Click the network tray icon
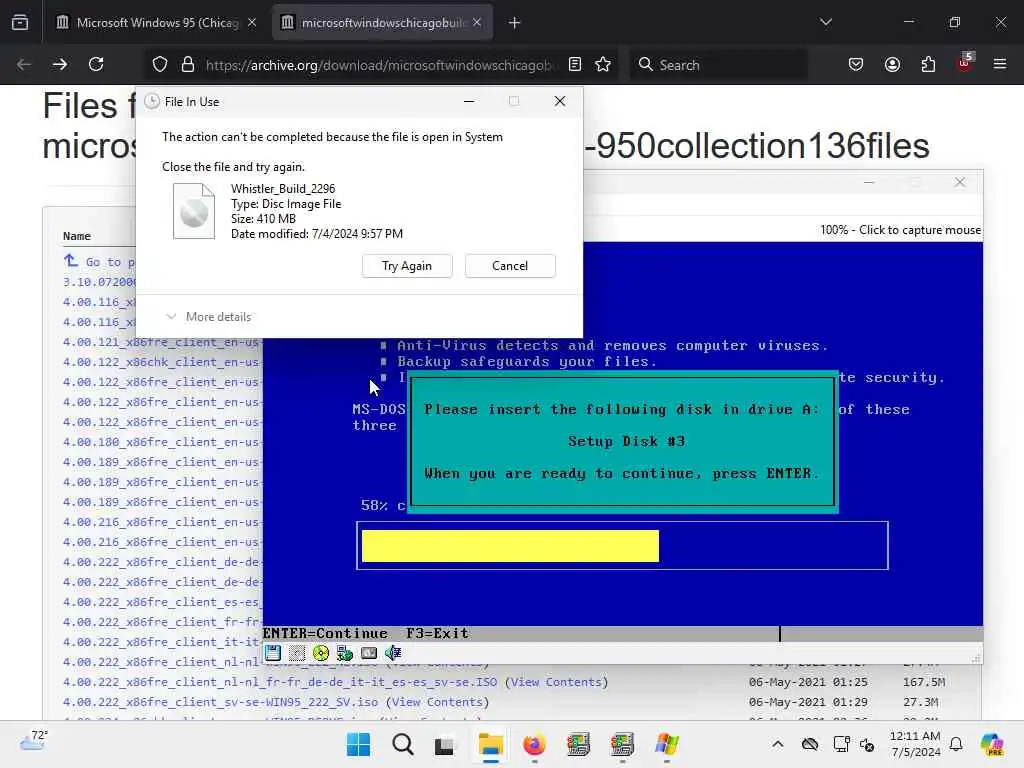 (842, 744)
